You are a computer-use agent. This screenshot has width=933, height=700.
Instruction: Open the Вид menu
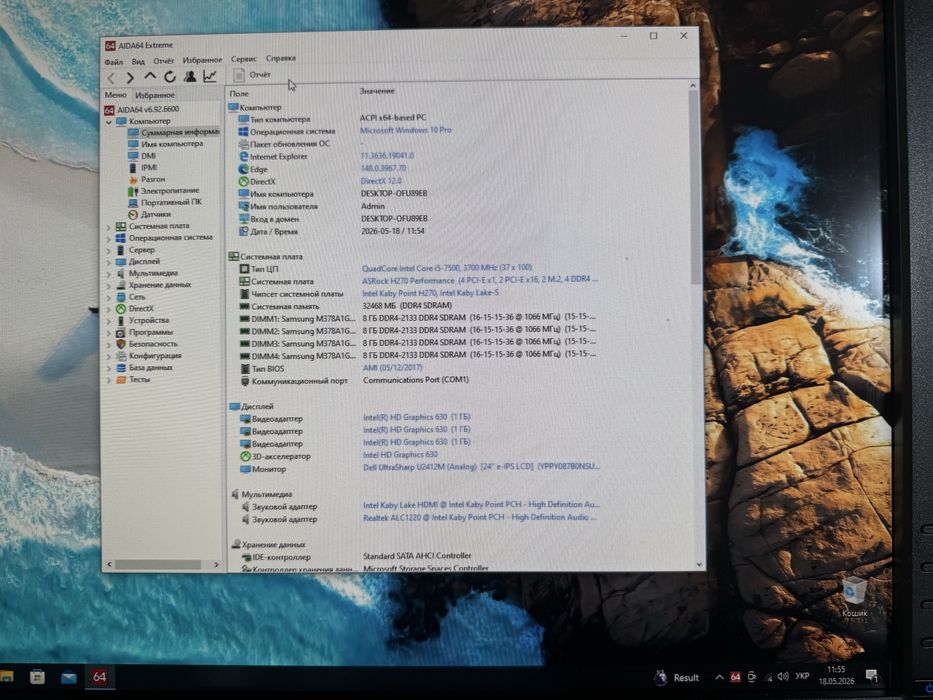(138, 61)
